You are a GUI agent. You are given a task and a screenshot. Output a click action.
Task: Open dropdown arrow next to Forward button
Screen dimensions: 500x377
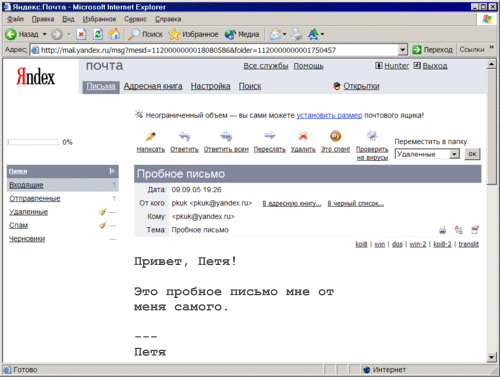point(69,34)
